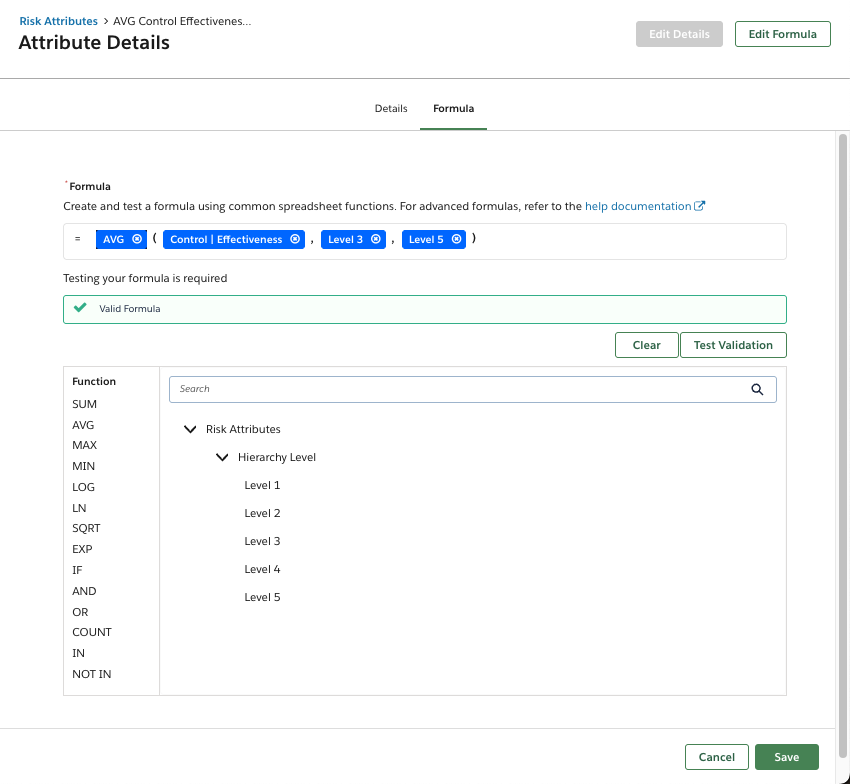
Task: Open the help documentation link
Action: pyautogui.click(x=641, y=205)
